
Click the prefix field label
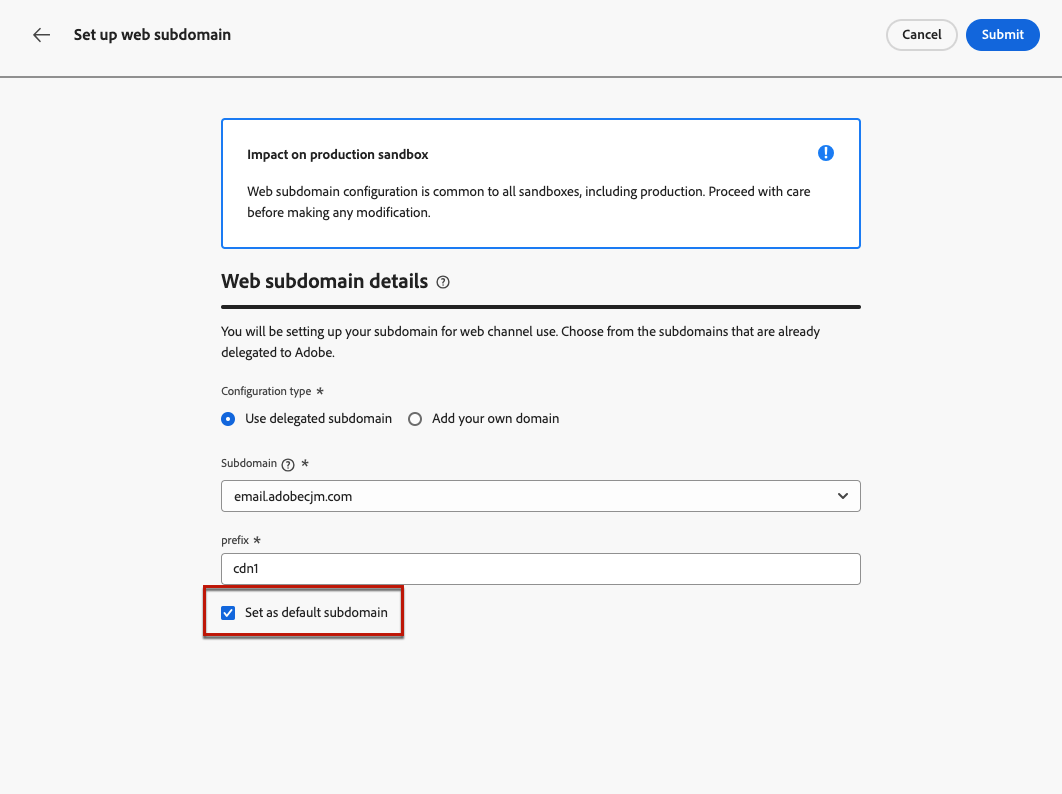coord(236,540)
